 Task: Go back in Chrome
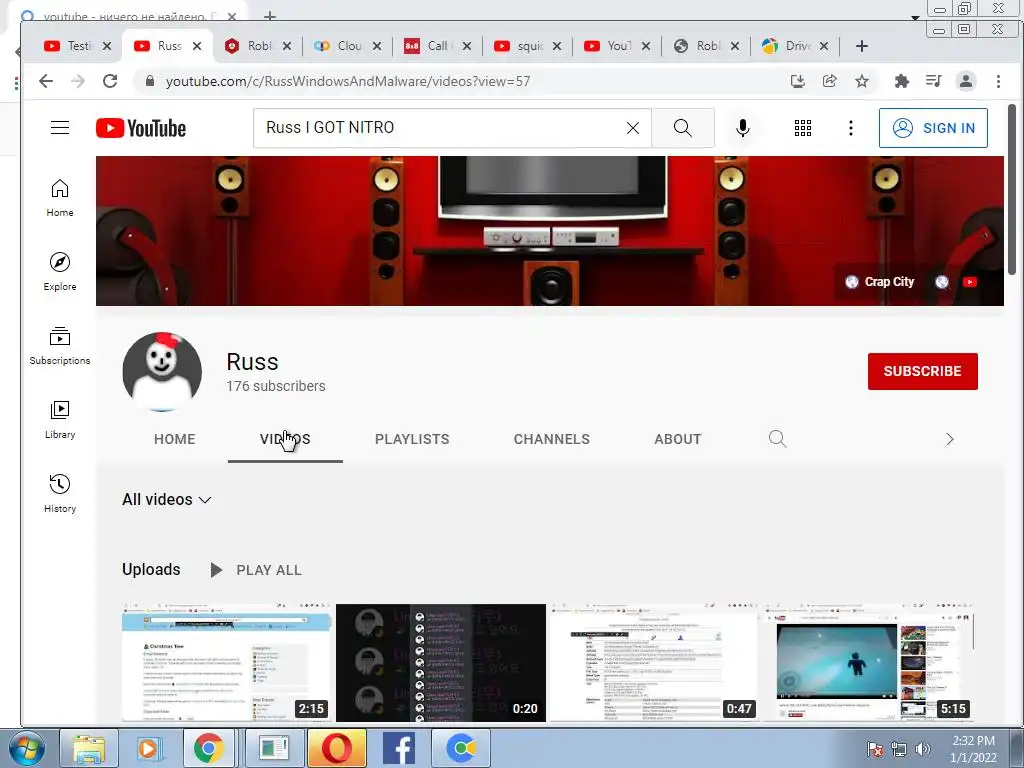click(46, 81)
